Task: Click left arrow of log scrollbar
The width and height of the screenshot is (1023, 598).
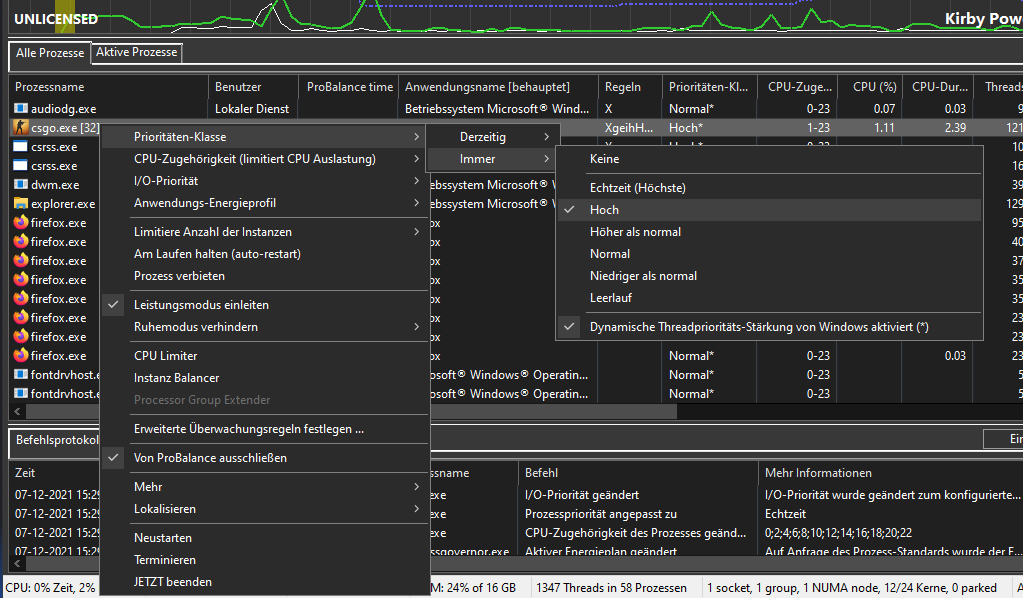Action: (18, 563)
